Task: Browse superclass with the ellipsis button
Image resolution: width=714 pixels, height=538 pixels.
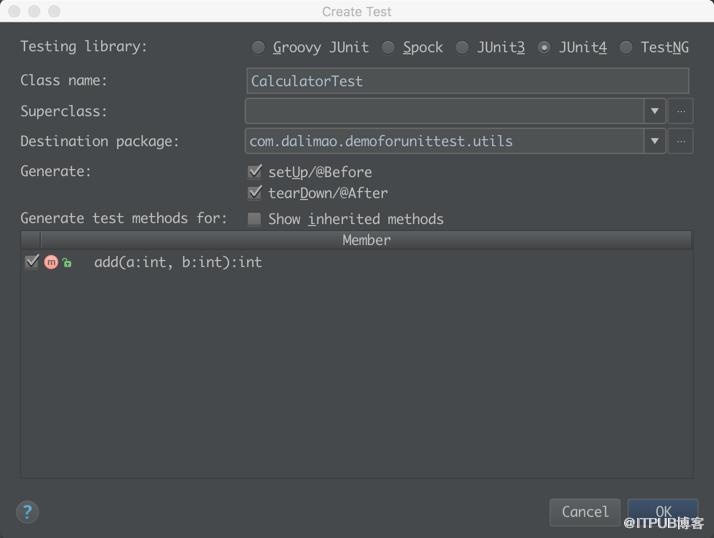Action: point(681,111)
